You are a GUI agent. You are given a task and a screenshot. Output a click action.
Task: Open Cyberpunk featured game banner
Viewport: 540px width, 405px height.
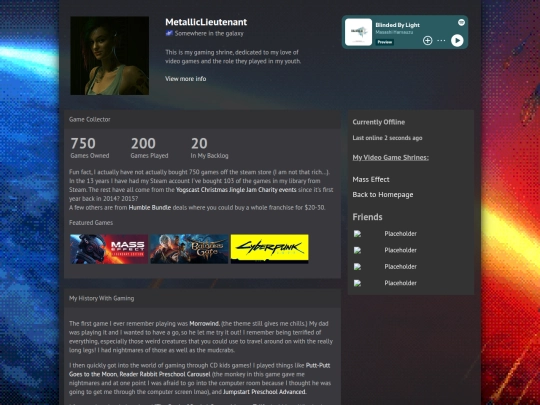click(x=270, y=249)
